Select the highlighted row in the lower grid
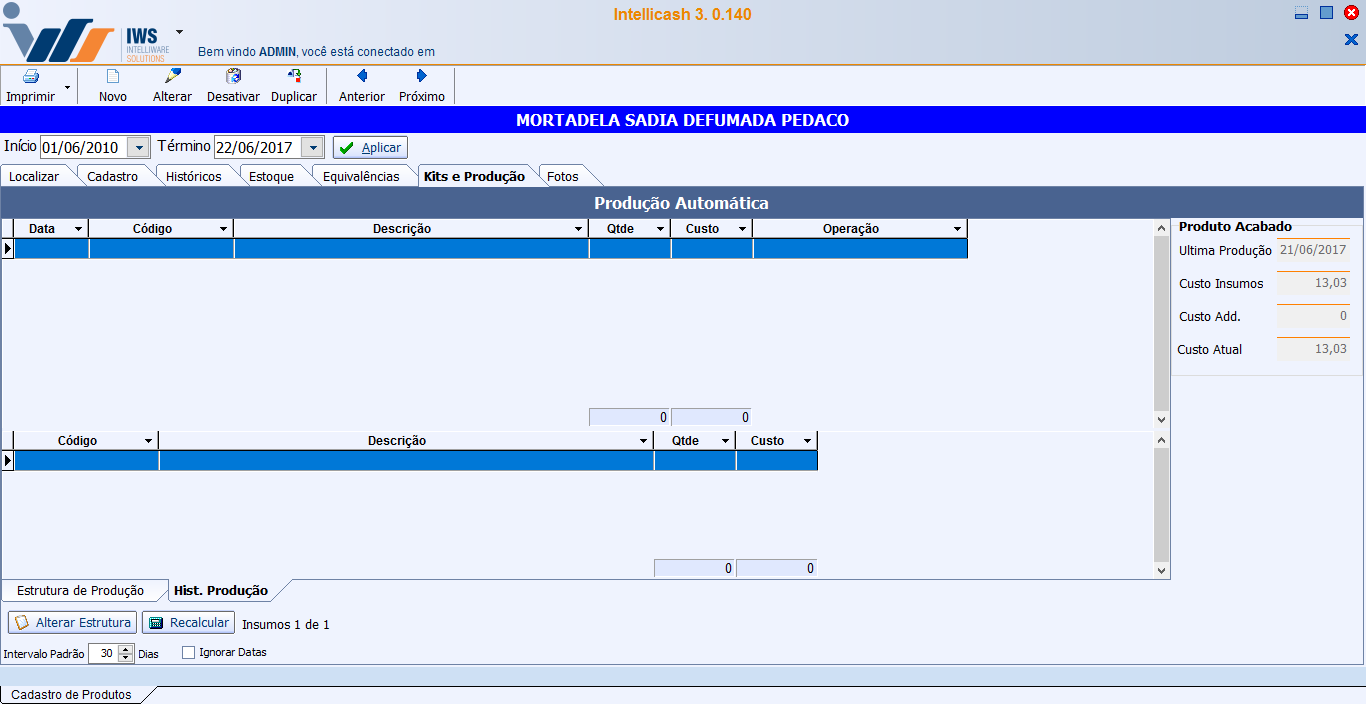The width and height of the screenshot is (1366, 704). [415, 460]
